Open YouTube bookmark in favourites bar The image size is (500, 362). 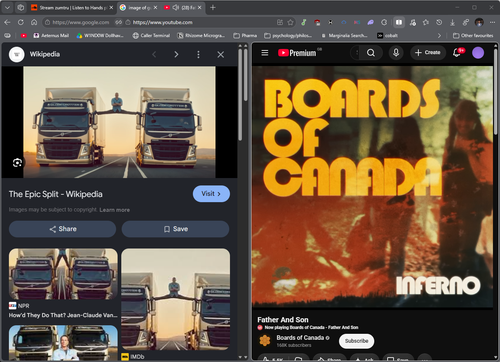pyautogui.click(x=24, y=35)
